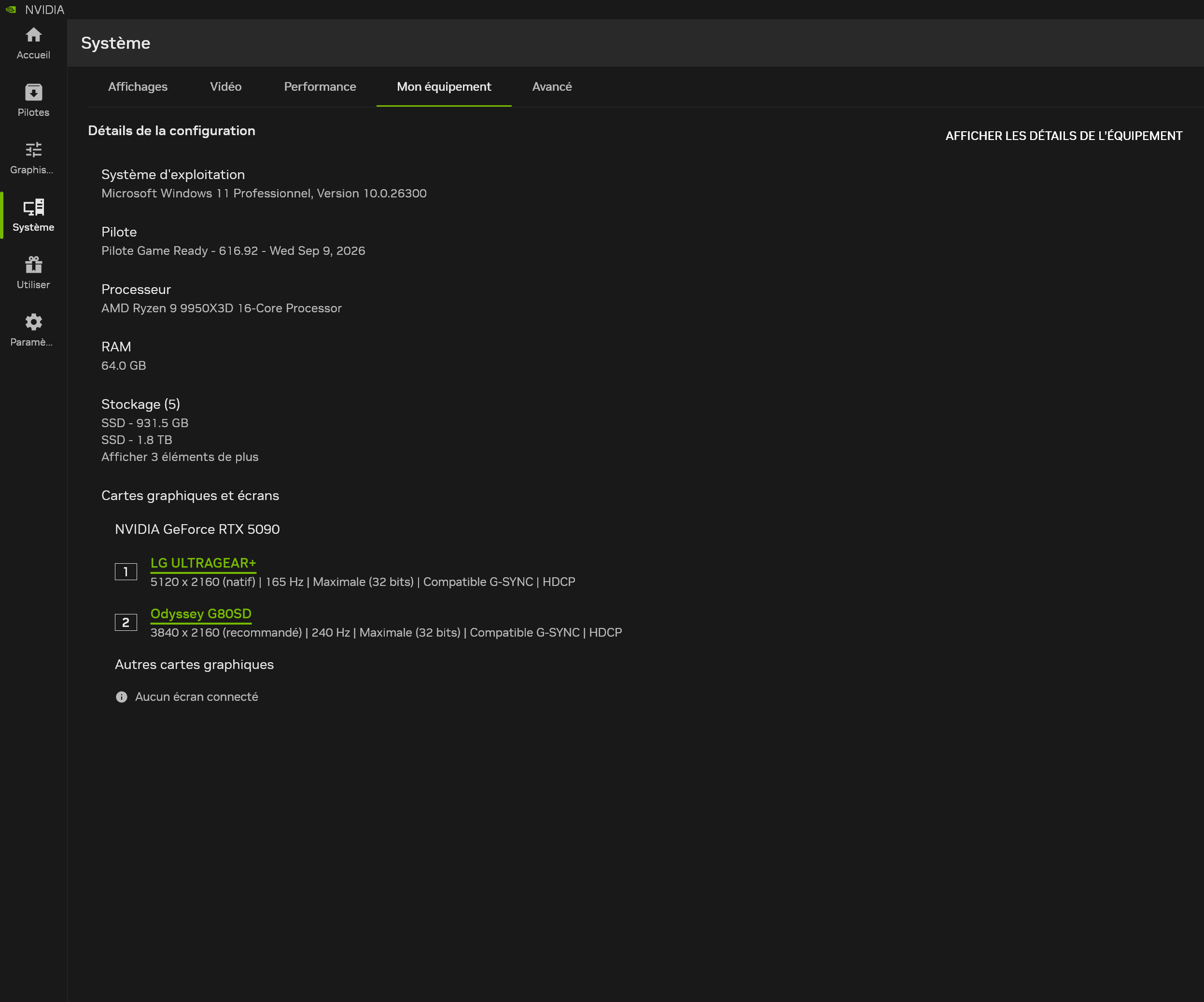1204x1002 pixels.
Task: Click the Système d'exploitation label
Action: coord(173,174)
